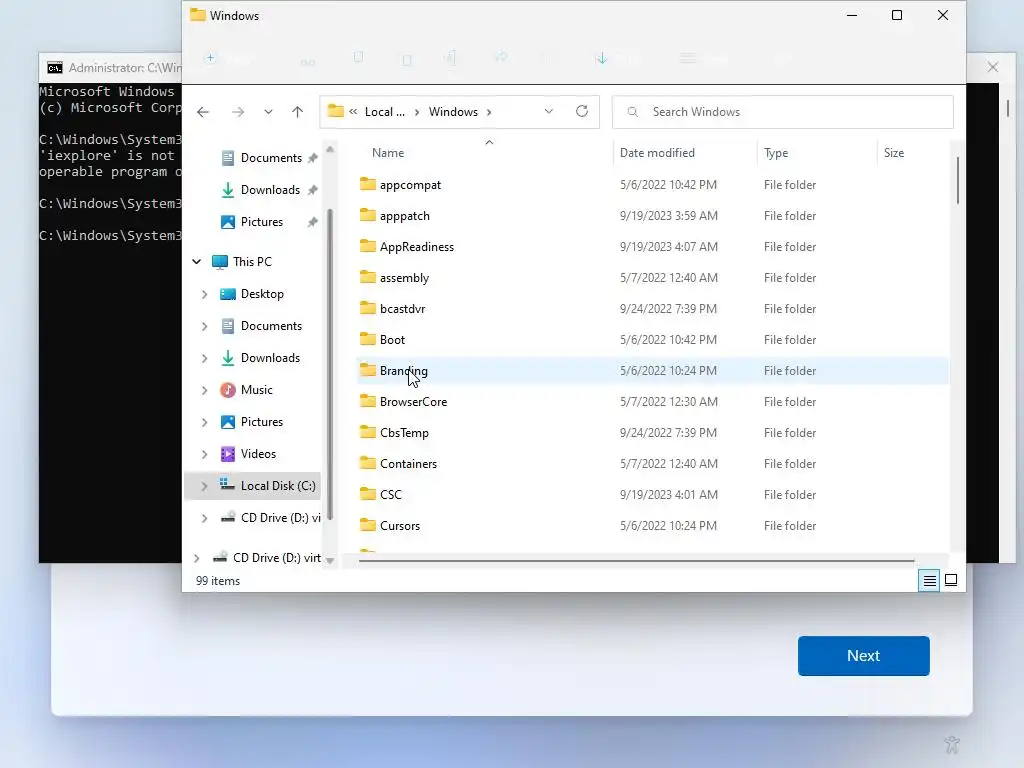Select the CSC folder icon
Viewport: 1024px width, 768px height.
[x=368, y=494]
